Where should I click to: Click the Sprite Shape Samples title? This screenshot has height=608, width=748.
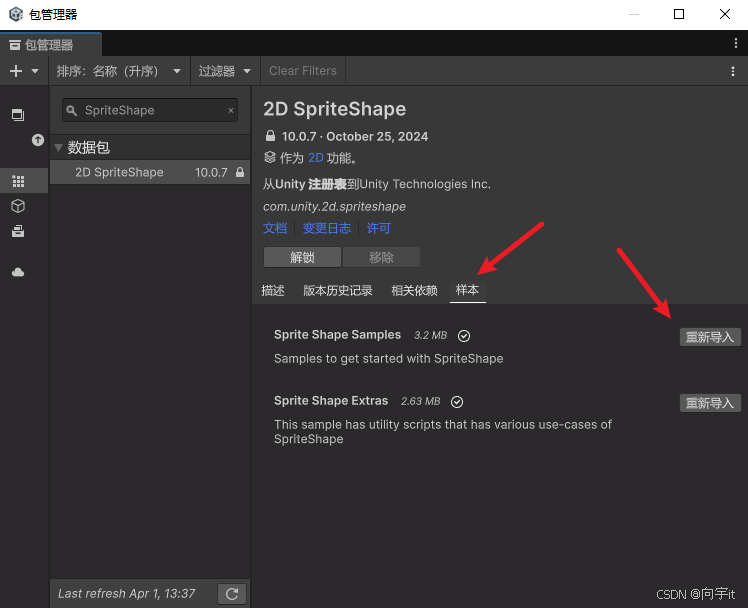[337, 335]
